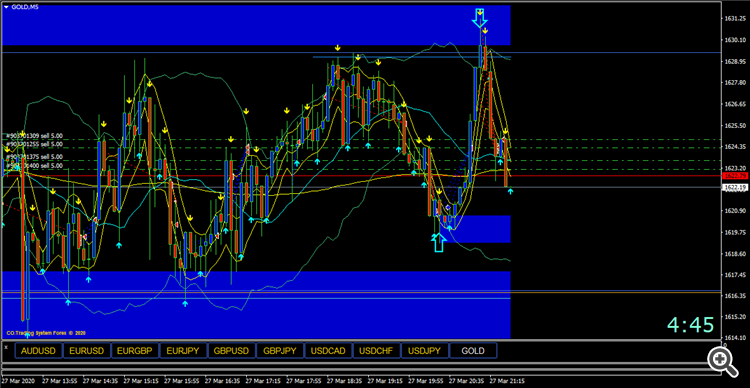
Task: Click the large cyan up arrow signal
Action: click(x=438, y=243)
